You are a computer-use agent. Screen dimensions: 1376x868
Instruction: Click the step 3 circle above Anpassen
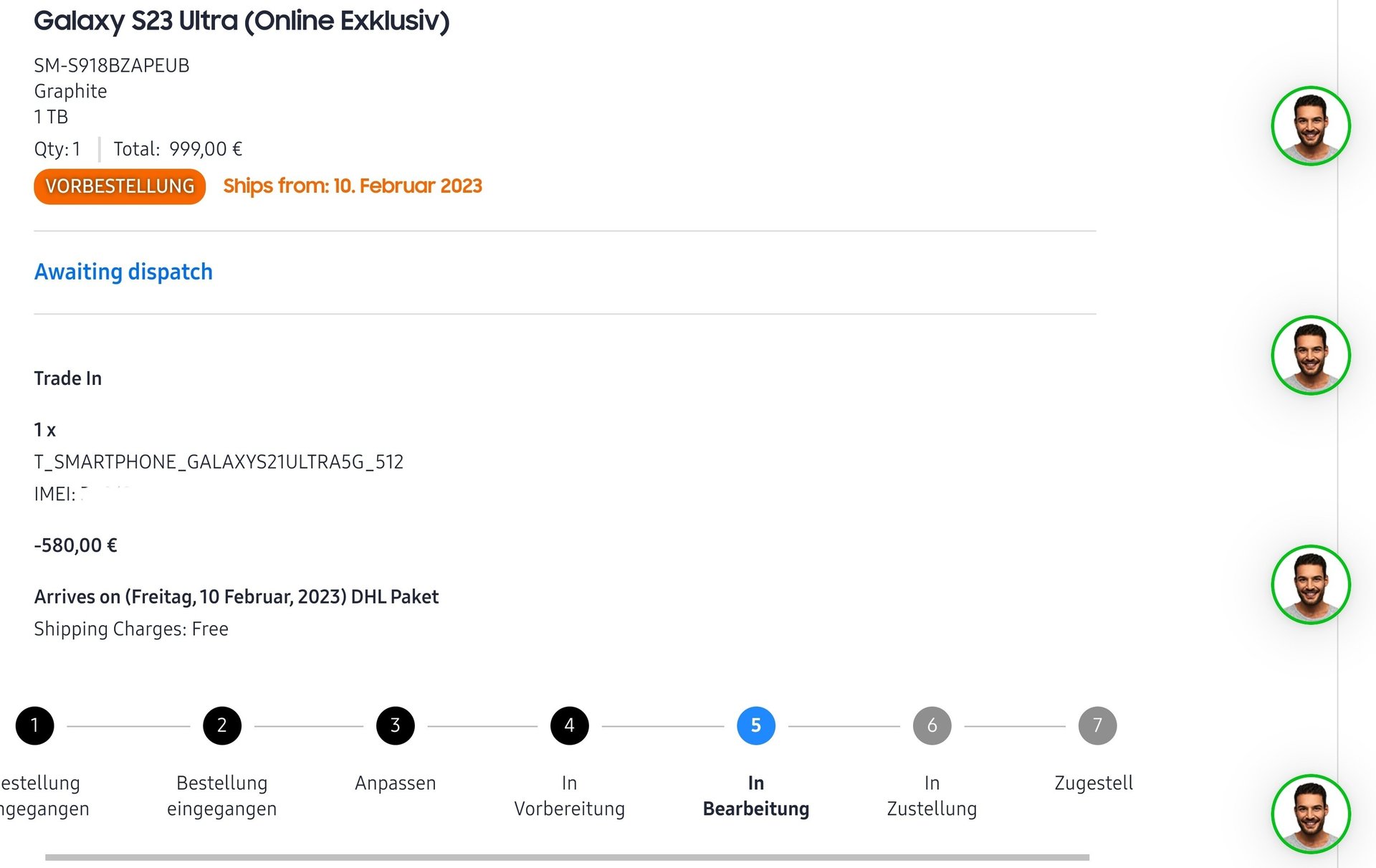point(395,725)
